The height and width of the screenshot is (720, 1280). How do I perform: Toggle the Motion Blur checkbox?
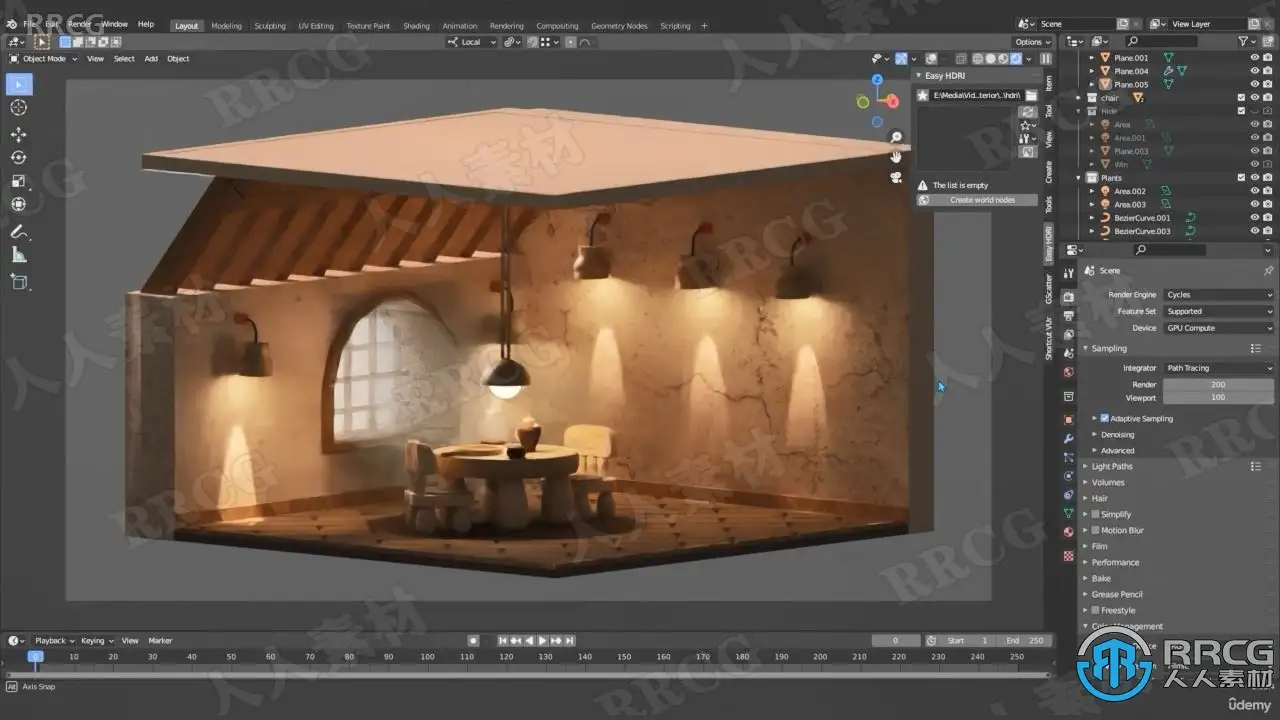pos(1096,530)
